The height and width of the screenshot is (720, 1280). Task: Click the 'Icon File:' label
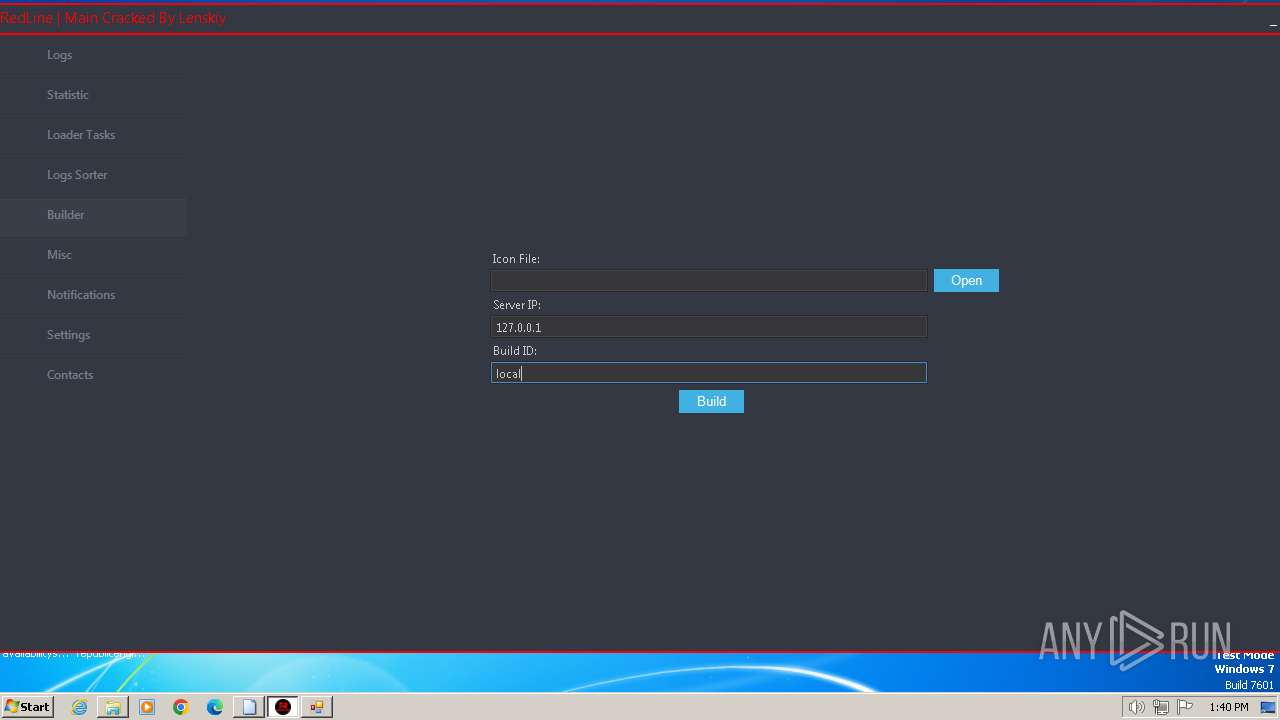(x=516, y=259)
